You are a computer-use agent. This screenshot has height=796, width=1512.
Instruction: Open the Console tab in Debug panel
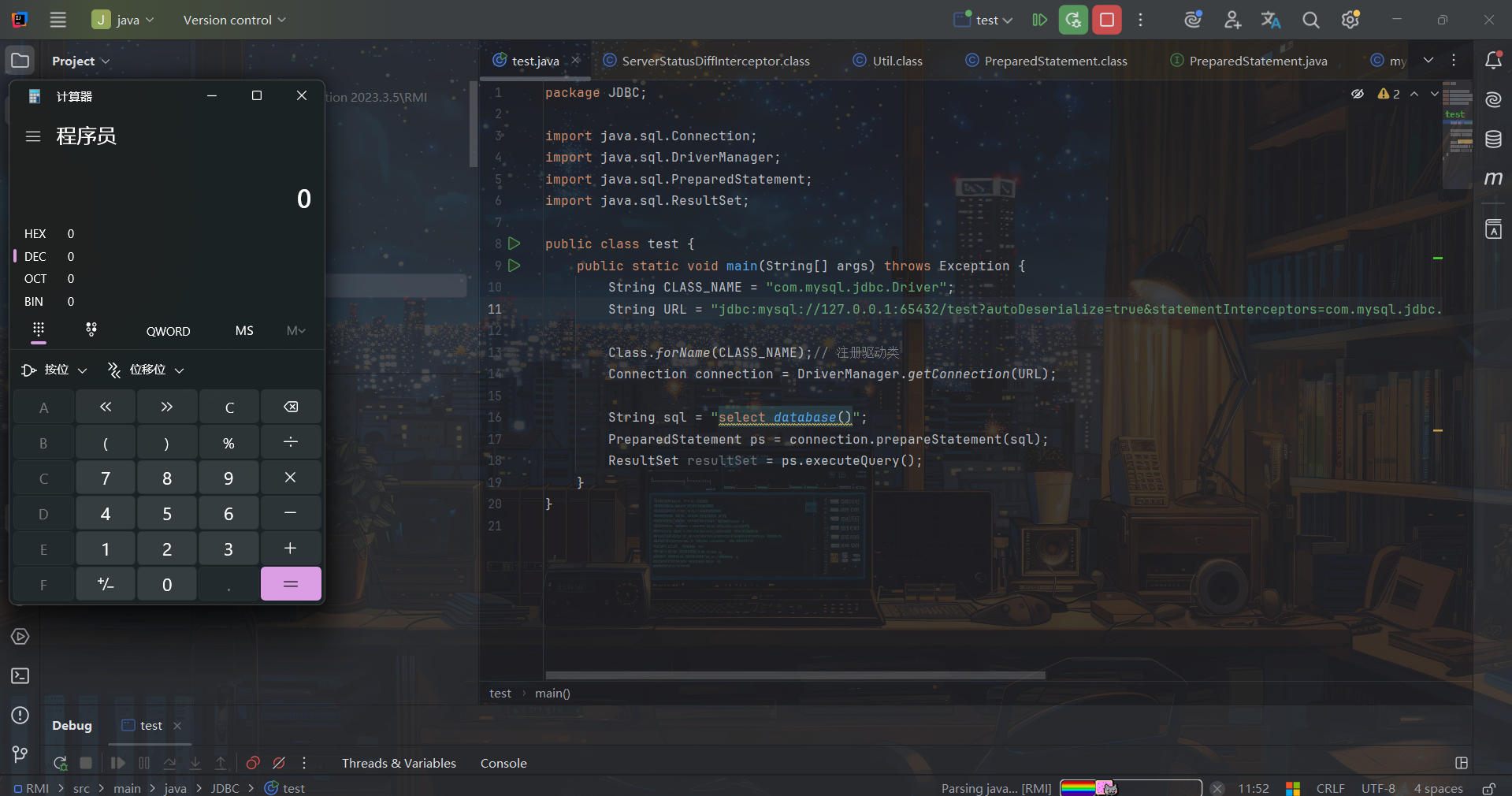tap(503, 763)
